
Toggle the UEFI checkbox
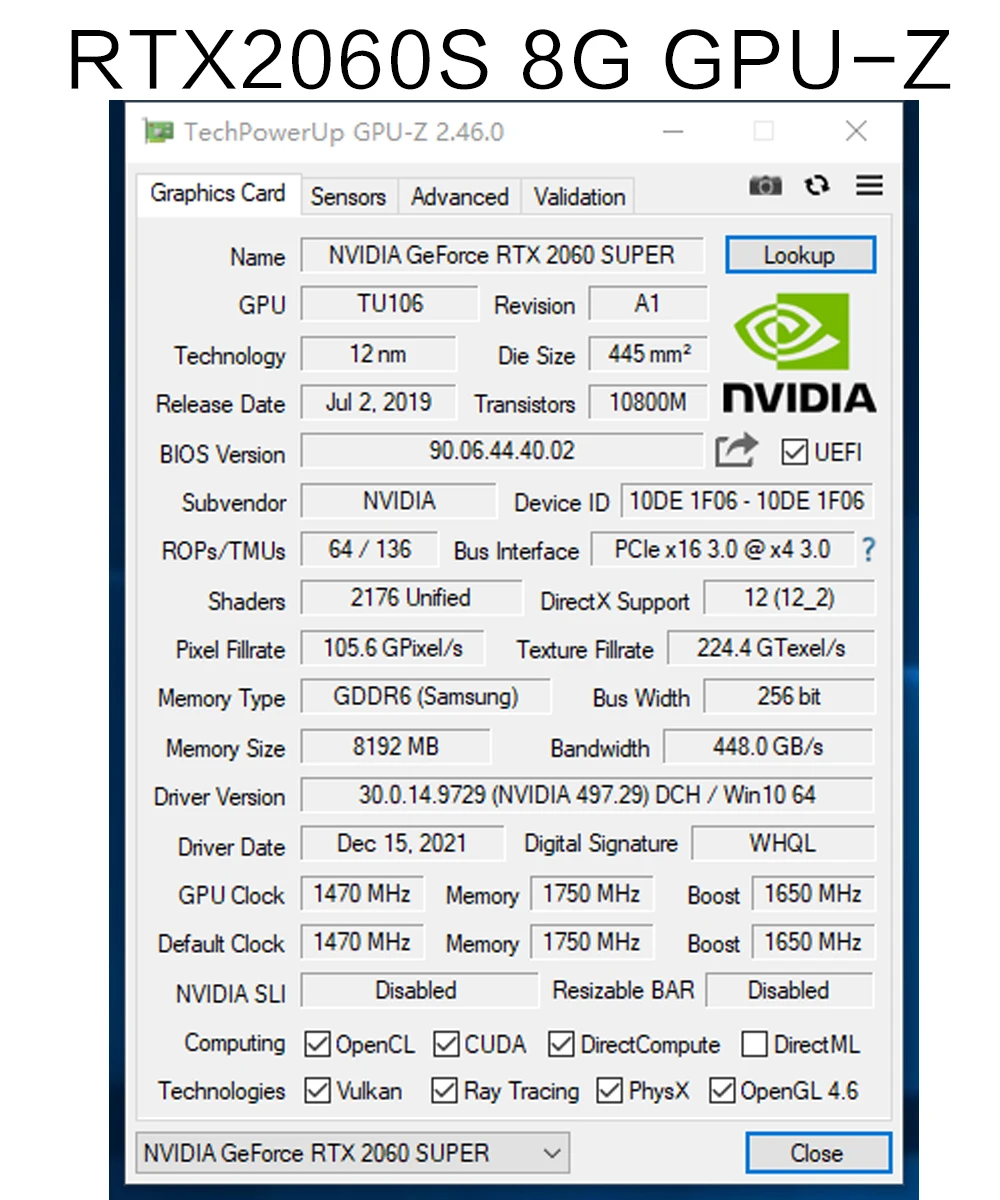coord(795,452)
